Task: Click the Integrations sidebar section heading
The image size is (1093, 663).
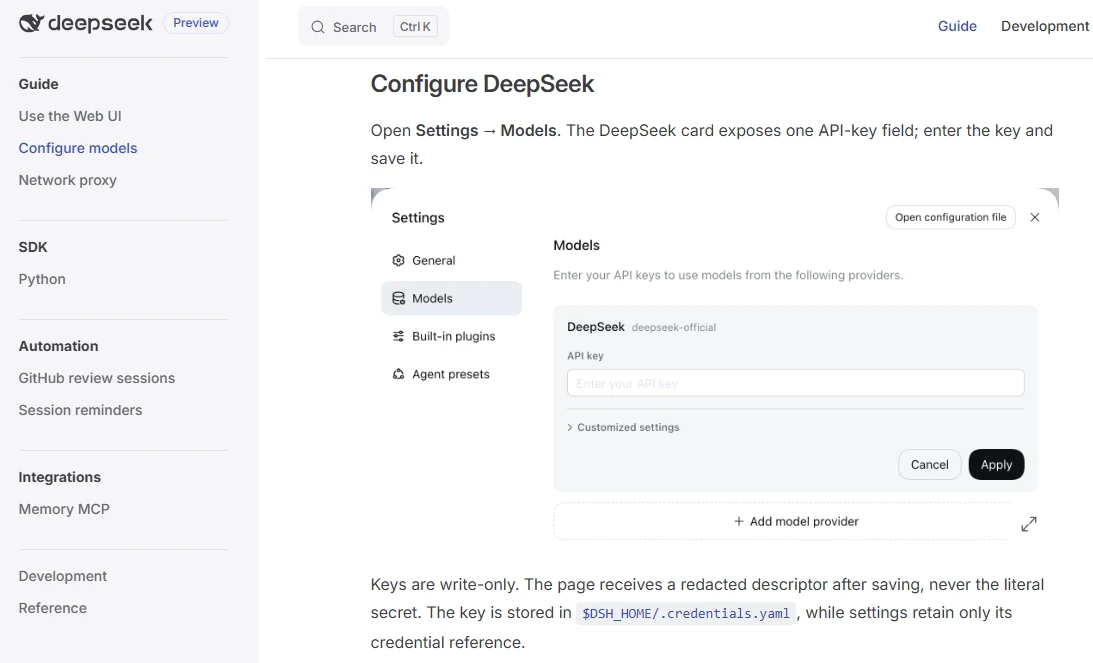Action: pos(59,477)
